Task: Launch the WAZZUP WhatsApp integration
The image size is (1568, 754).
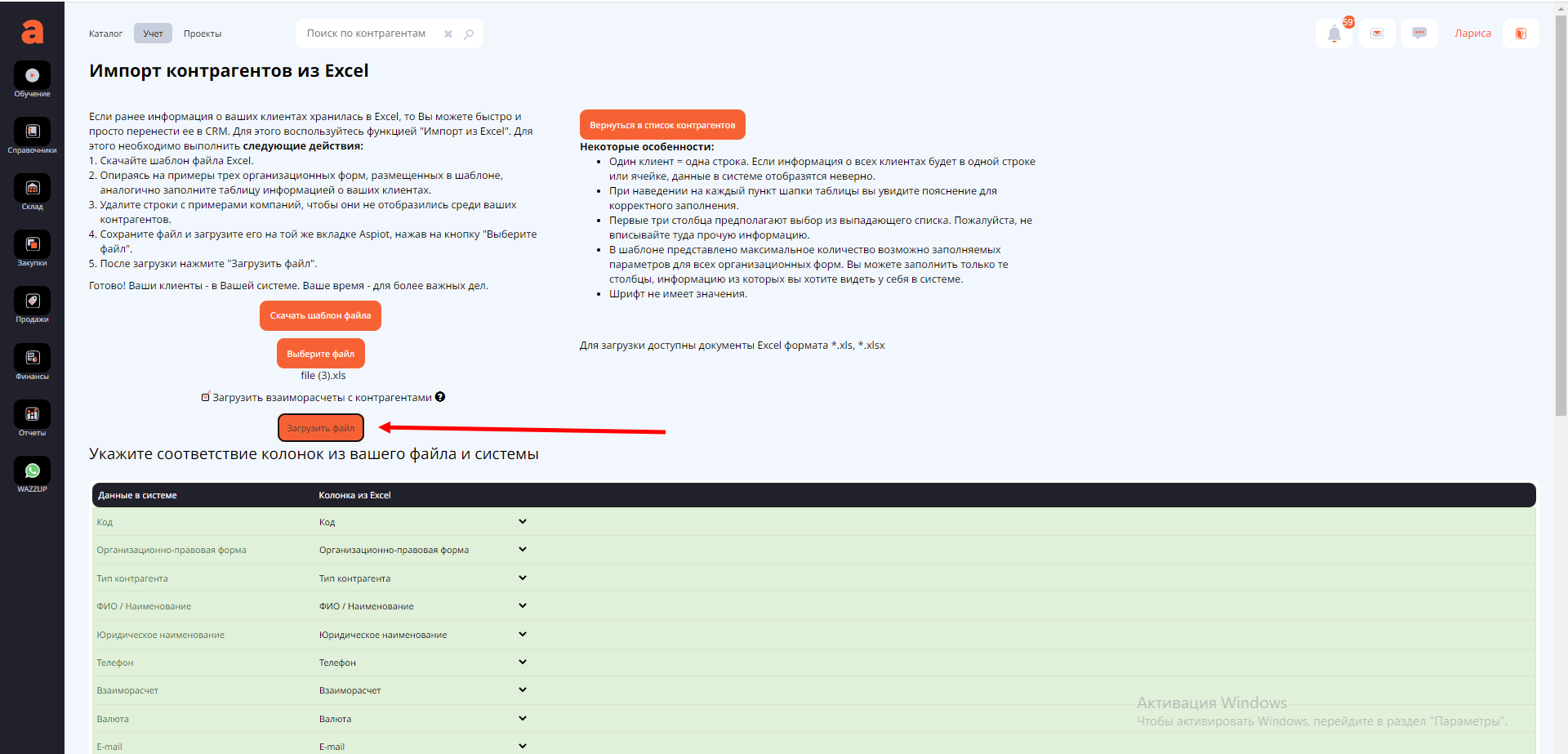Action: coord(32,471)
